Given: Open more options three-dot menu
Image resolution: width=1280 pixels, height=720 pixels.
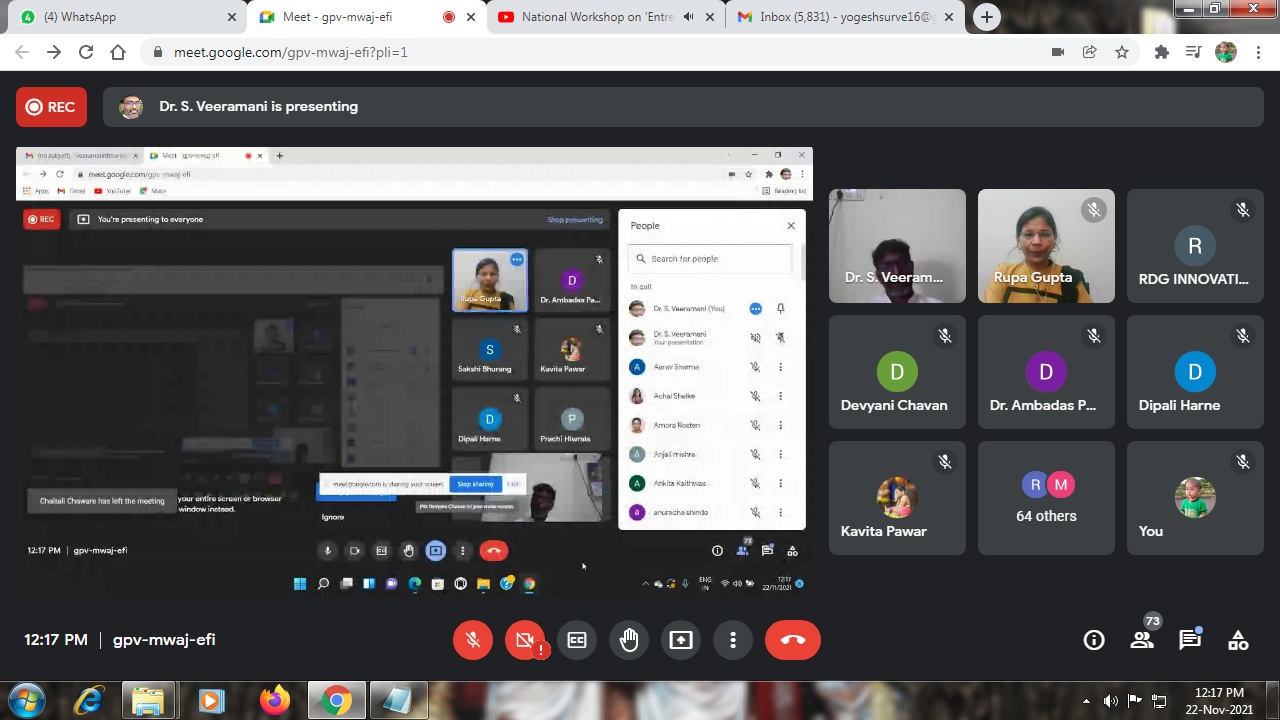Looking at the screenshot, I should tap(733, 640).
